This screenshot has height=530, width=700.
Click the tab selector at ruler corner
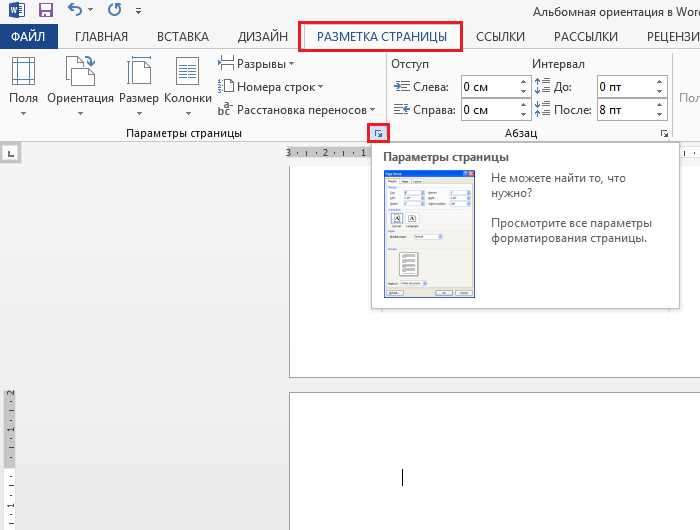point(9,153)
